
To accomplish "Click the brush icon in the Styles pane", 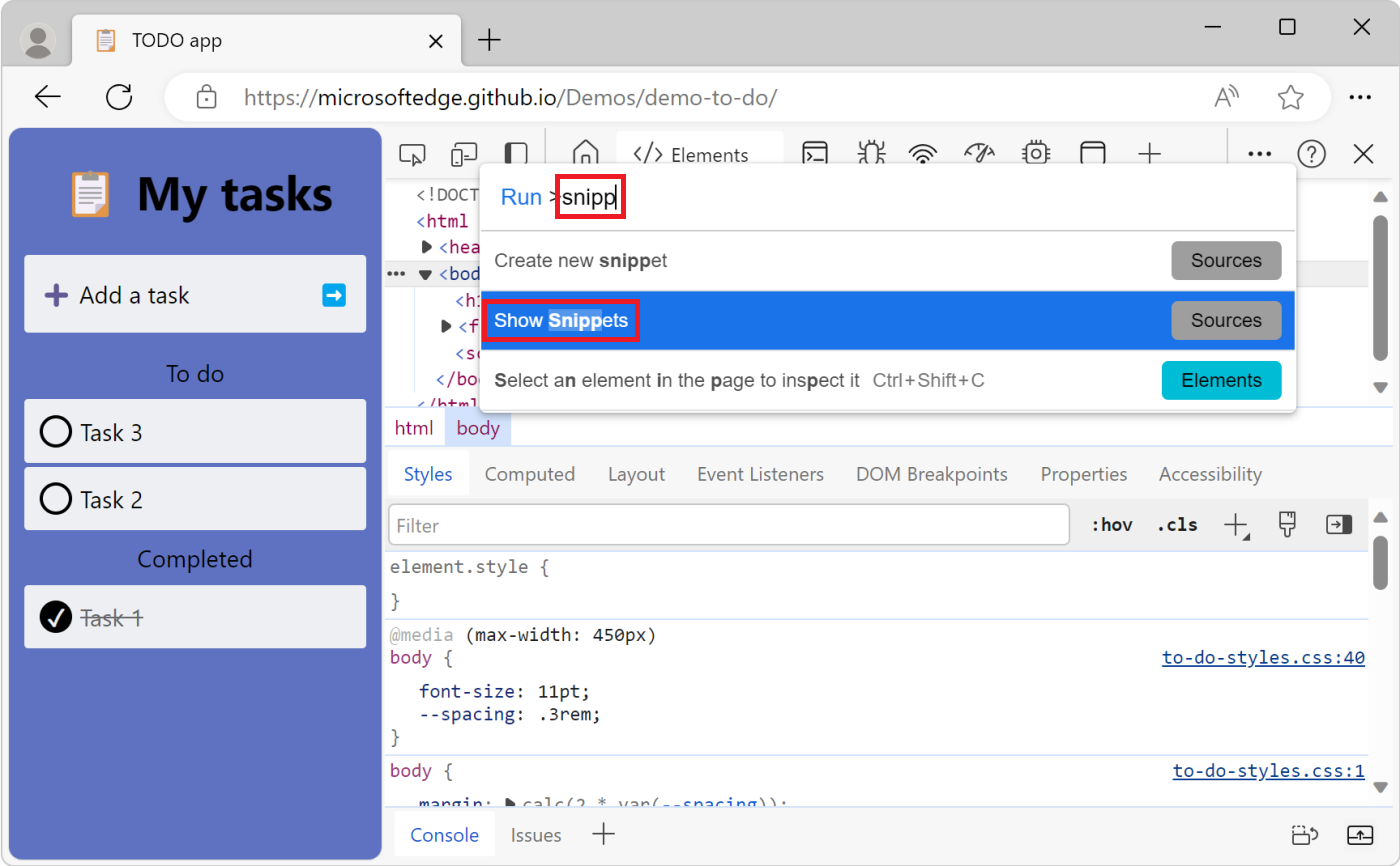I will coord(1287,523).
